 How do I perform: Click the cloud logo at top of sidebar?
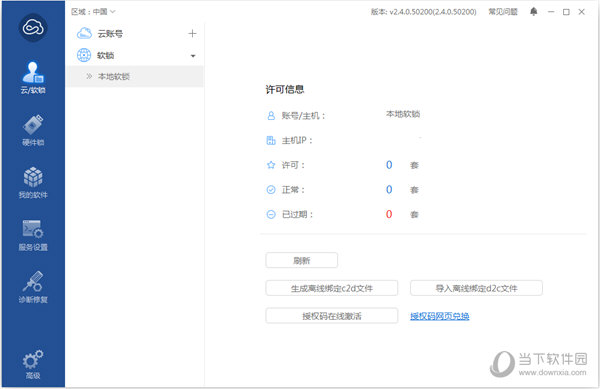(x=33, y=28)
